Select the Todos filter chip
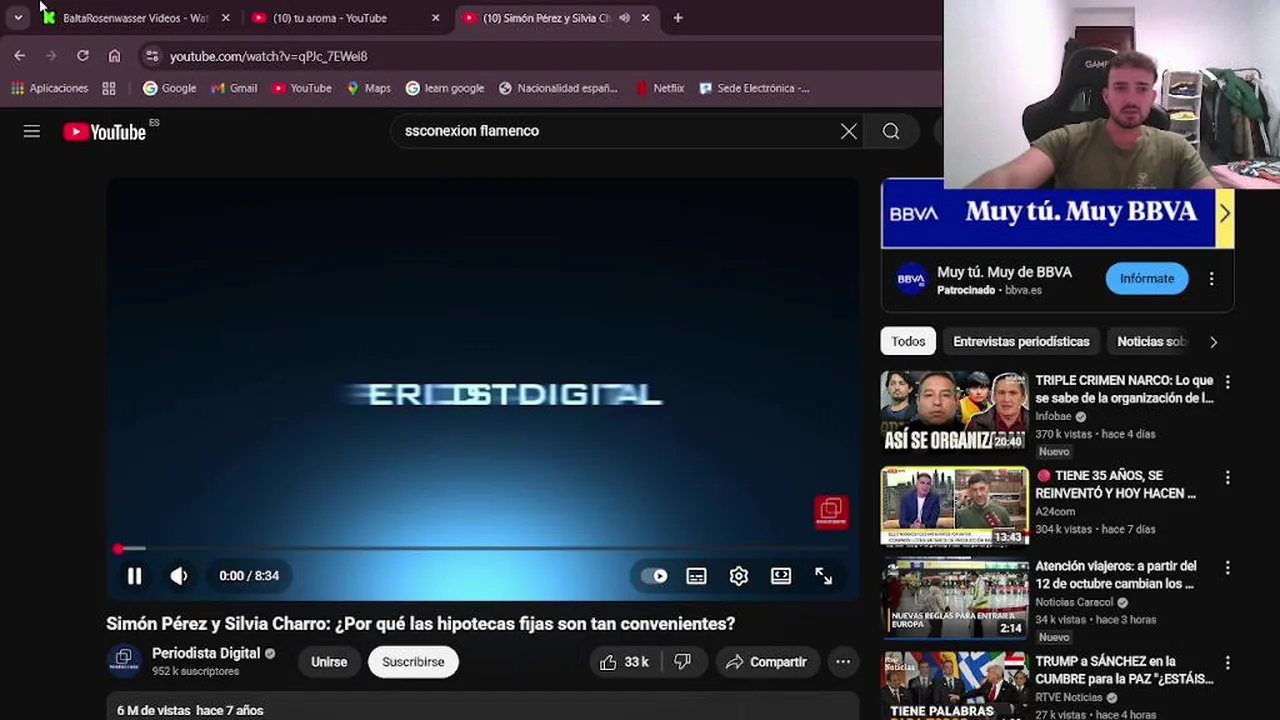This screenshot has width=1280, height=720. tap(908, 342)
